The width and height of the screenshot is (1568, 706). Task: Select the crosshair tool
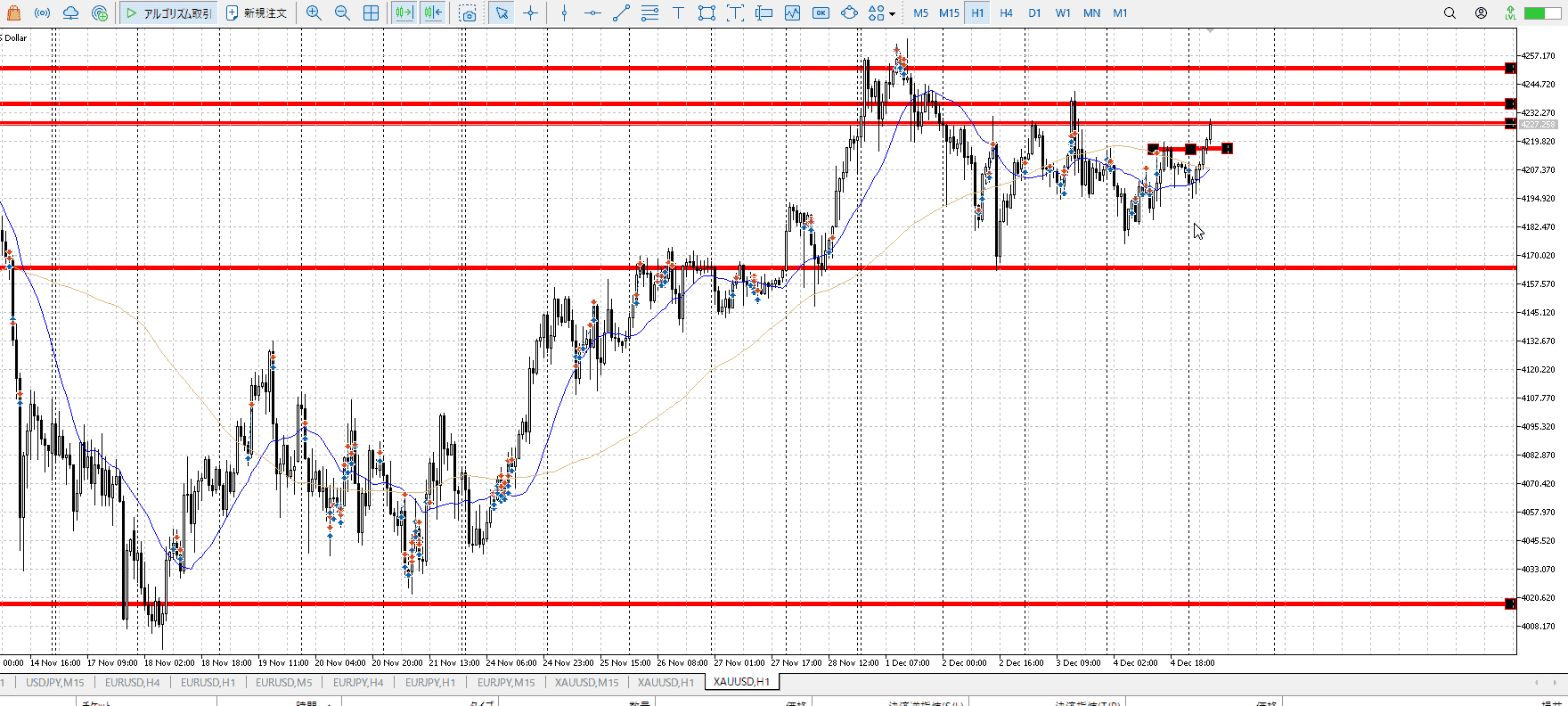coord(531,13)
